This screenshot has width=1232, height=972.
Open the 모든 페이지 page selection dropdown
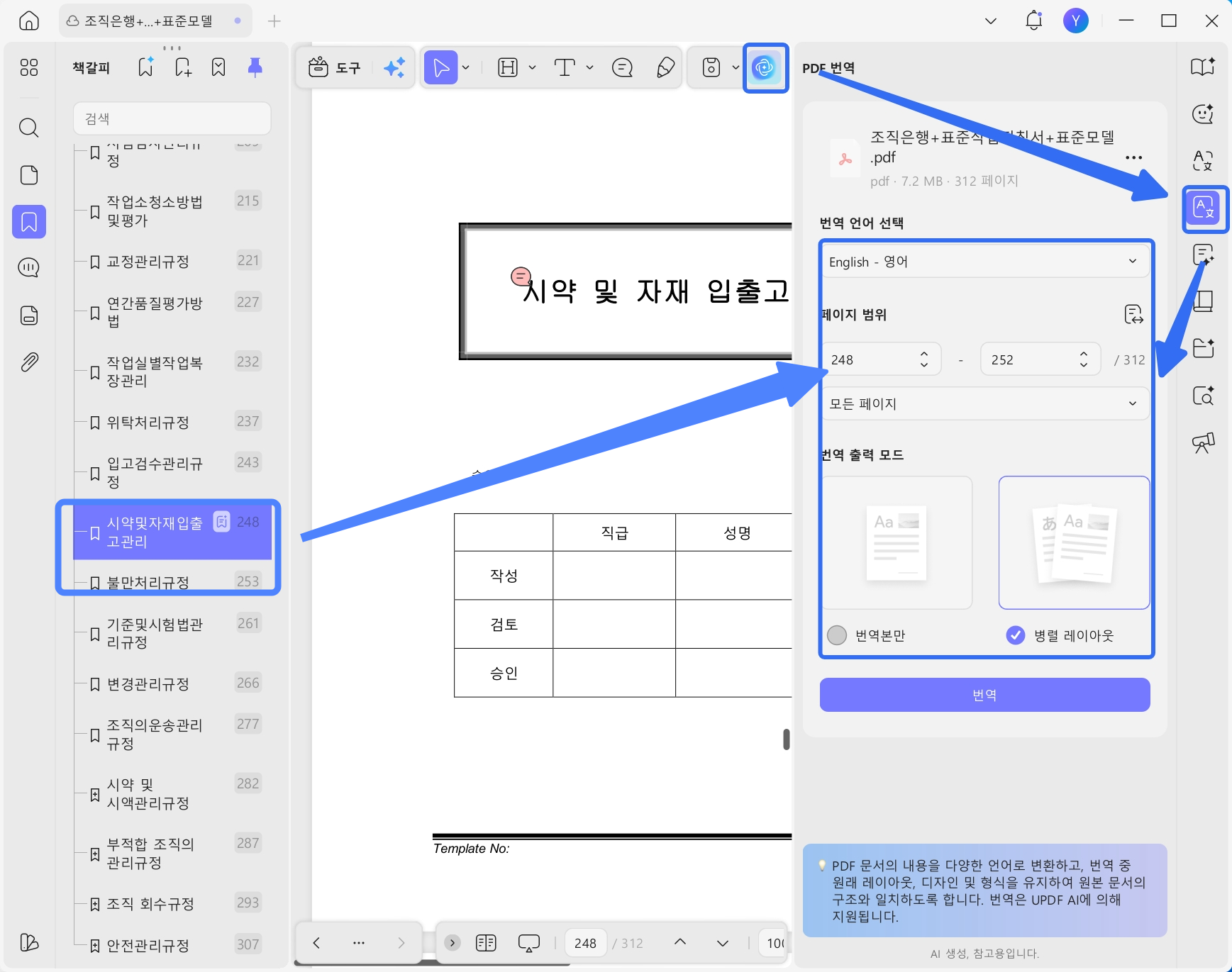click(x=984, y=403)
